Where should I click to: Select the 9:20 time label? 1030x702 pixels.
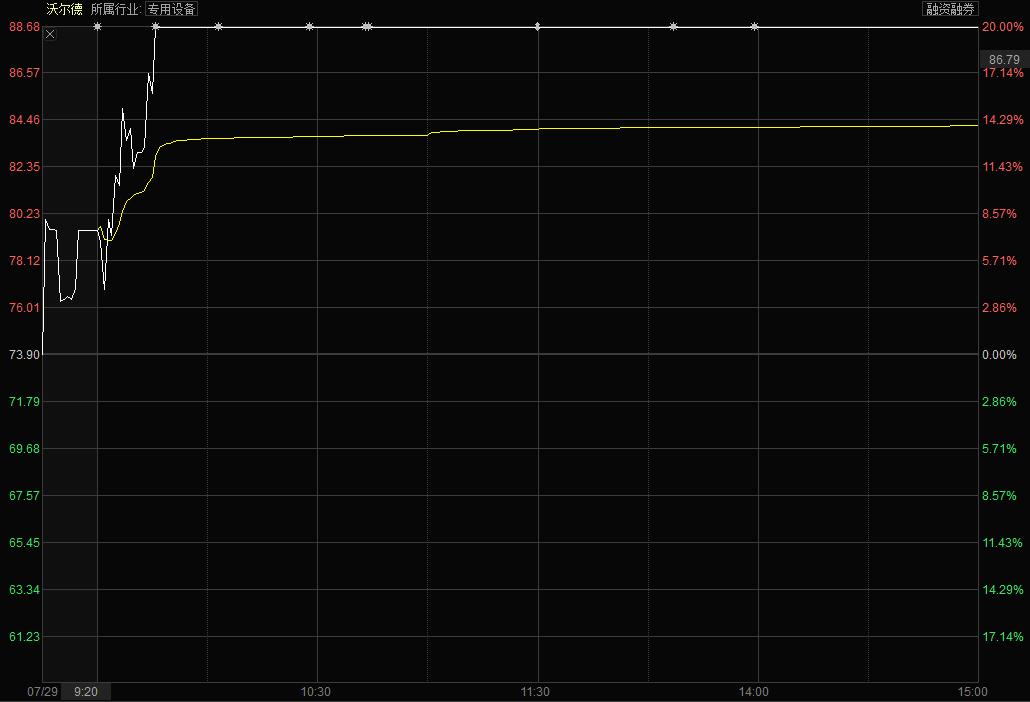tap(86, 691)
